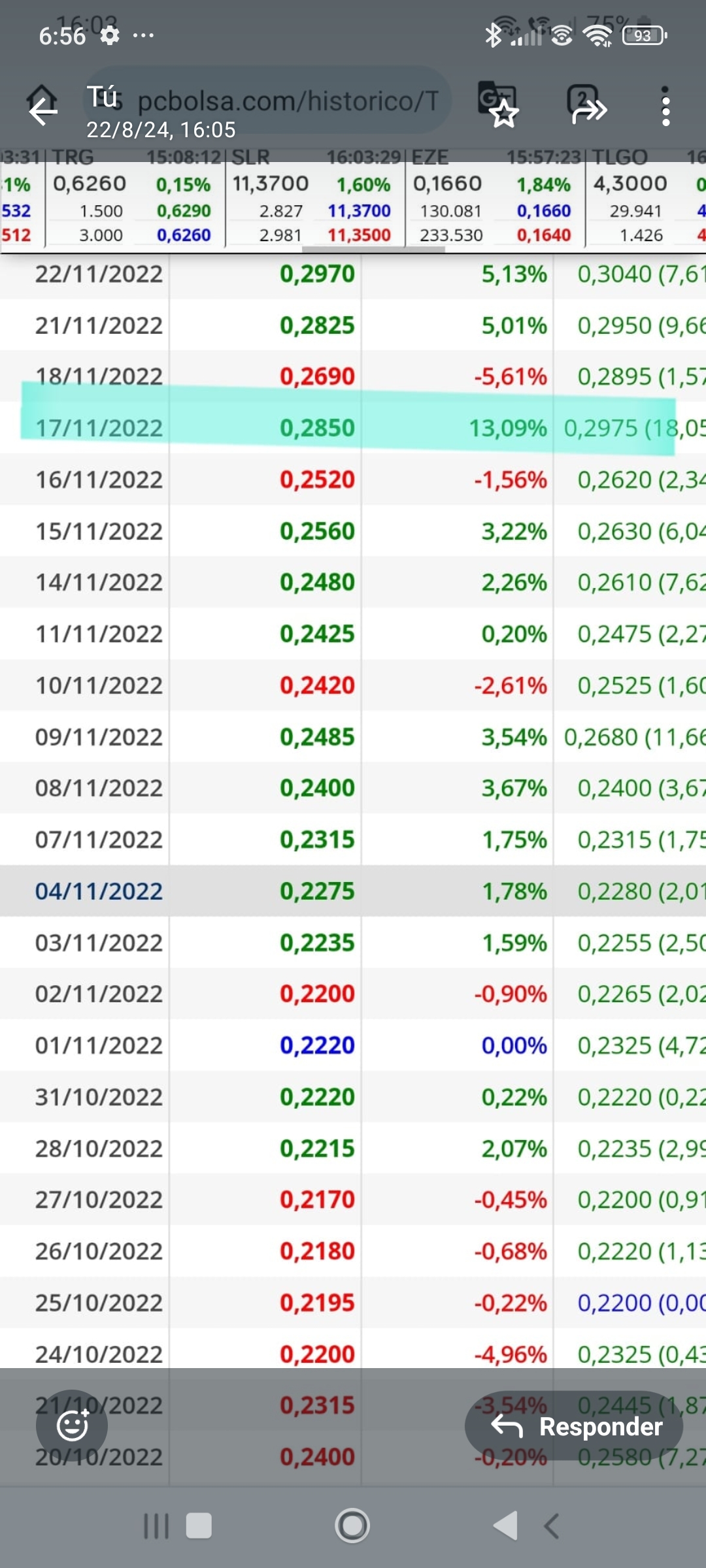Tap the secondary back chevron in navbar
The image size is (706, 1568).
click(551, 1526)
